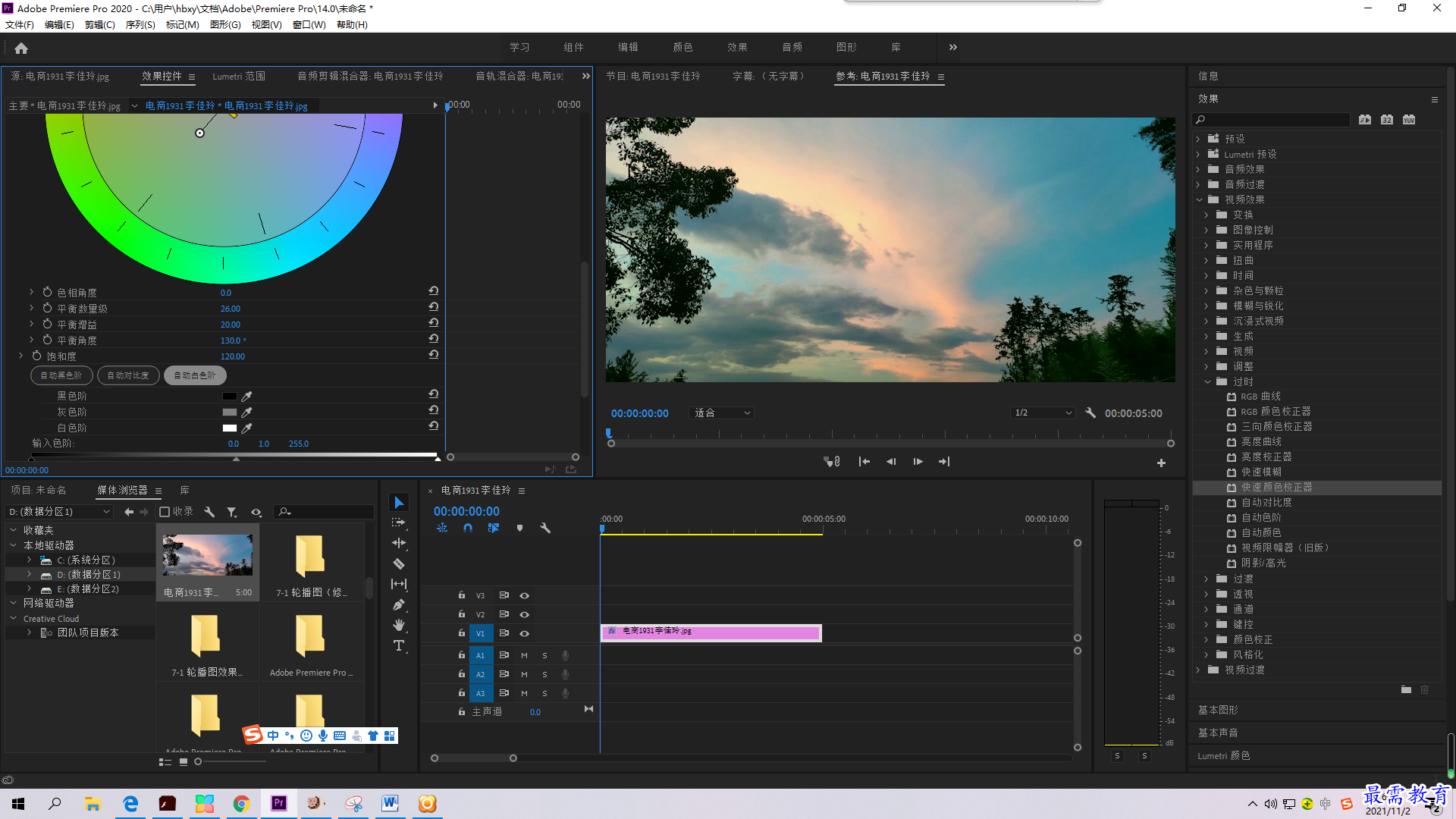Open the 1/2 playback resolution dropdown

1043,413
